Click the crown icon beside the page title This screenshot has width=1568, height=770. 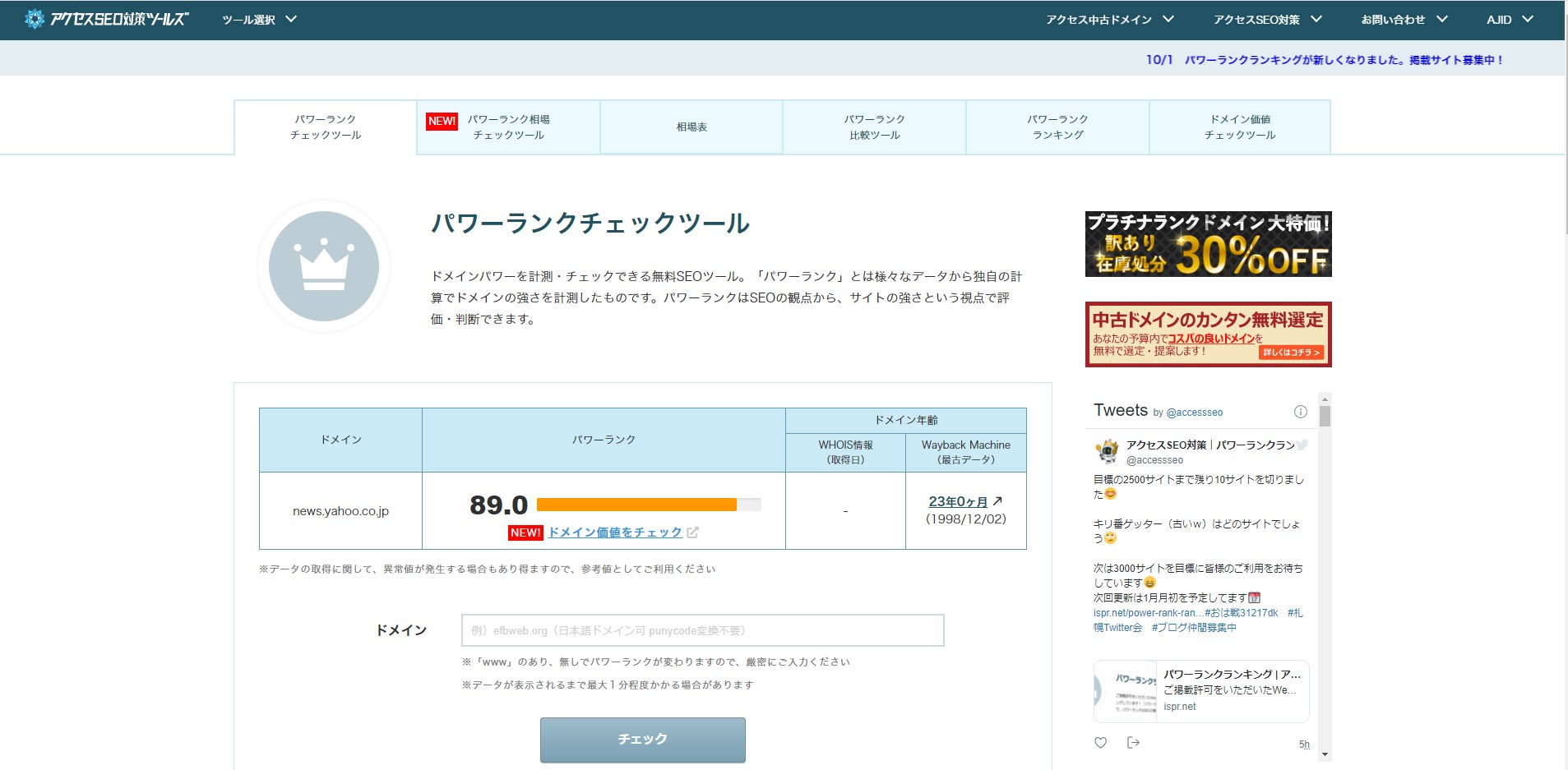[x=324, y=266]
